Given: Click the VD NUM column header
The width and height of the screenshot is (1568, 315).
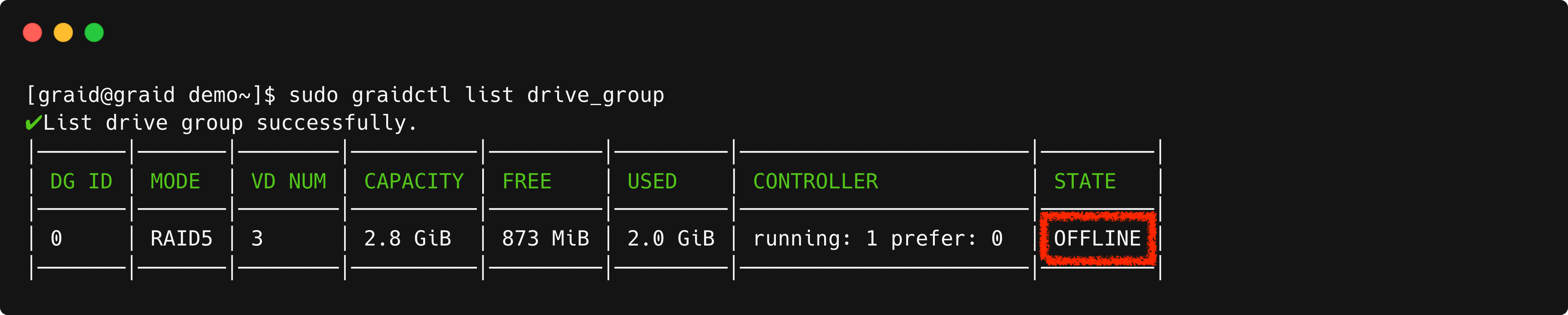Looking at the screenshot, I should (289, 181).
